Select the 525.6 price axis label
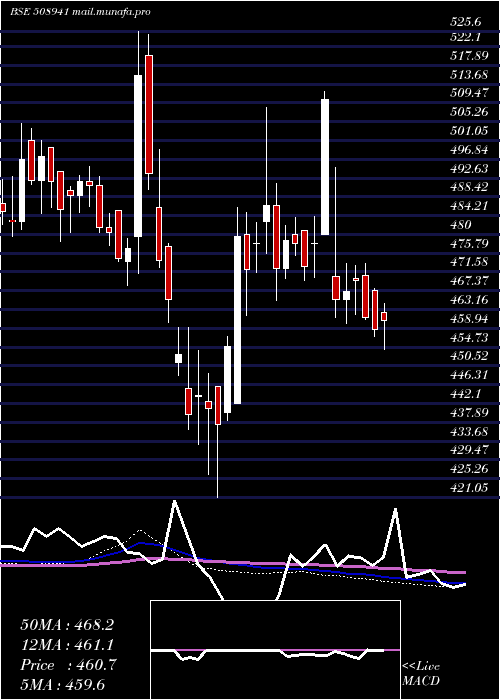The height and width of the screenshot is (700, 500). click(466, 21)
